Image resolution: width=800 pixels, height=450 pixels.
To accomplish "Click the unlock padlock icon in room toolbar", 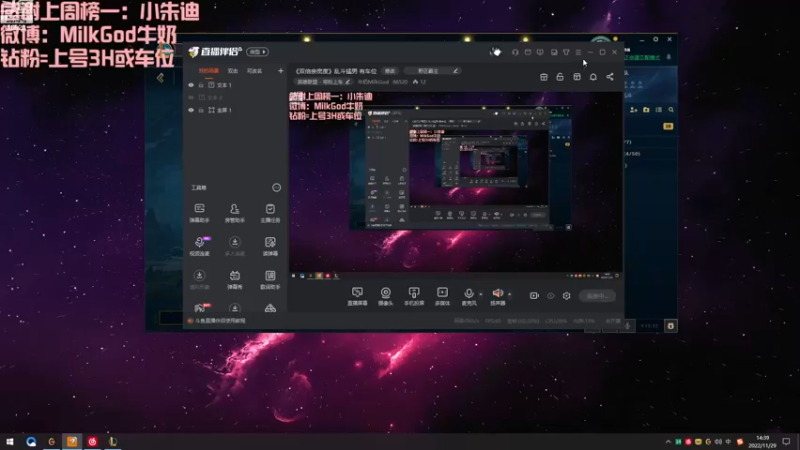I will tap(560, 77).
